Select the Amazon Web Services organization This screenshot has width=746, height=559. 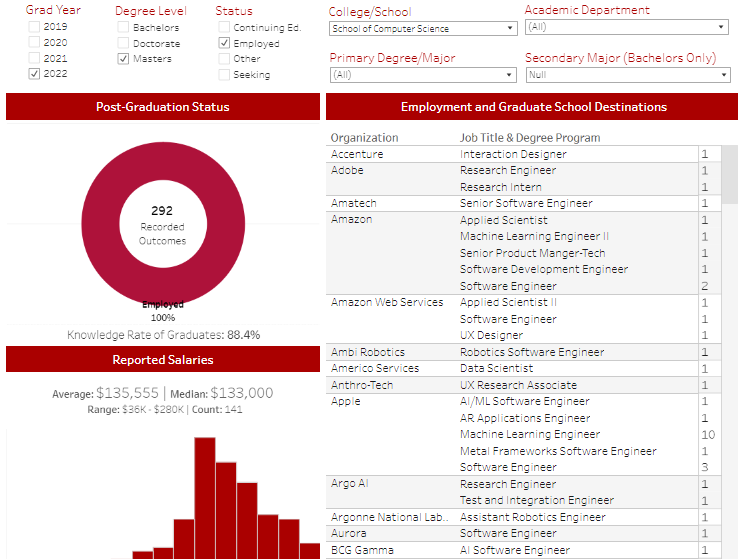pos(387,302)
